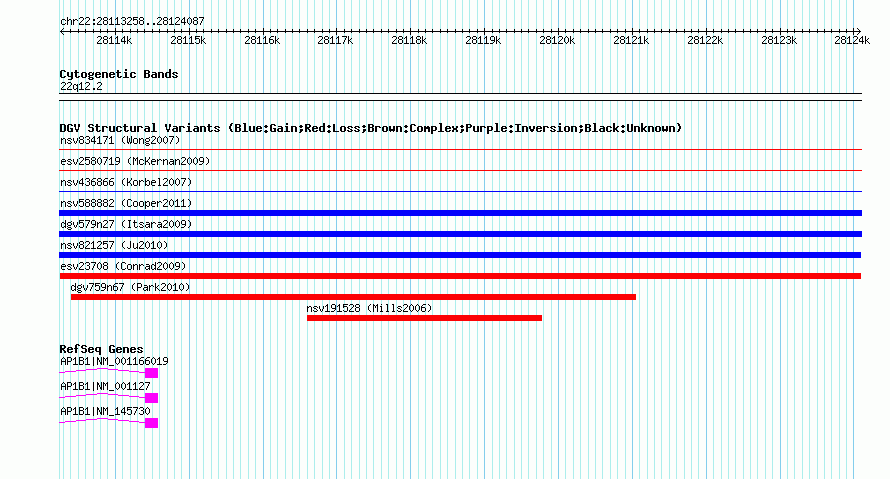
Task: Open the nsv191528 (Mills2006) label
Action: coord(369,308)
